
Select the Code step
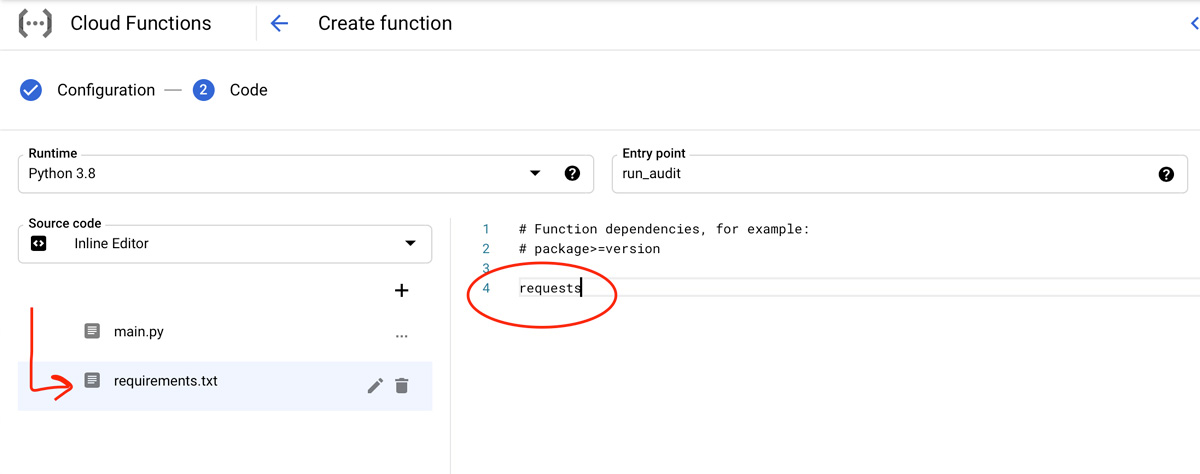click(248, 90)
